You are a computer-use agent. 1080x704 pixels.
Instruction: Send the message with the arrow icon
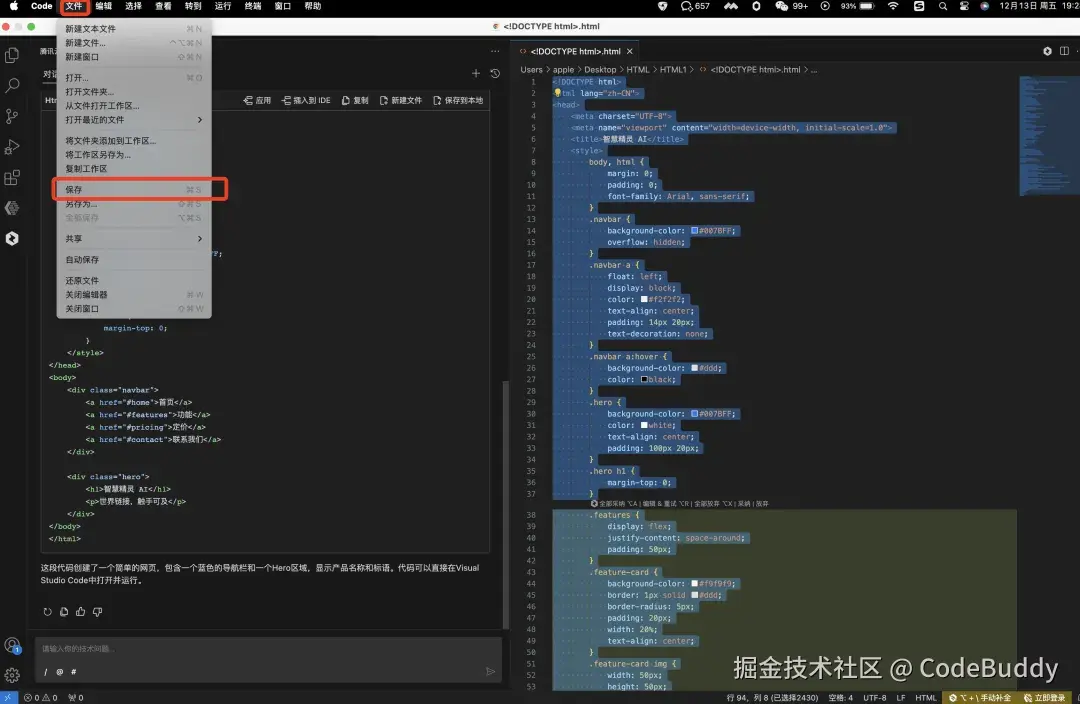(x=490, y=672)
